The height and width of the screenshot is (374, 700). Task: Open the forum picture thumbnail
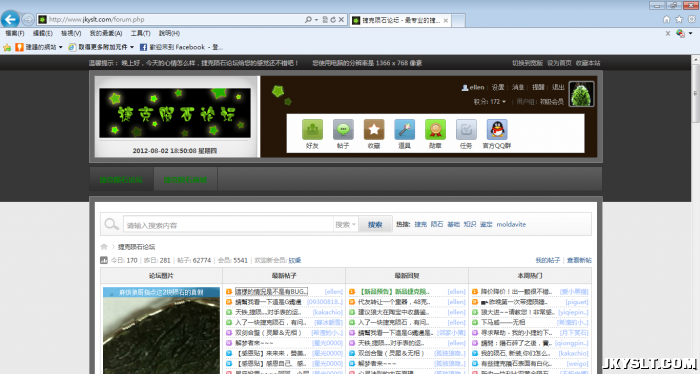pos(161,331)
